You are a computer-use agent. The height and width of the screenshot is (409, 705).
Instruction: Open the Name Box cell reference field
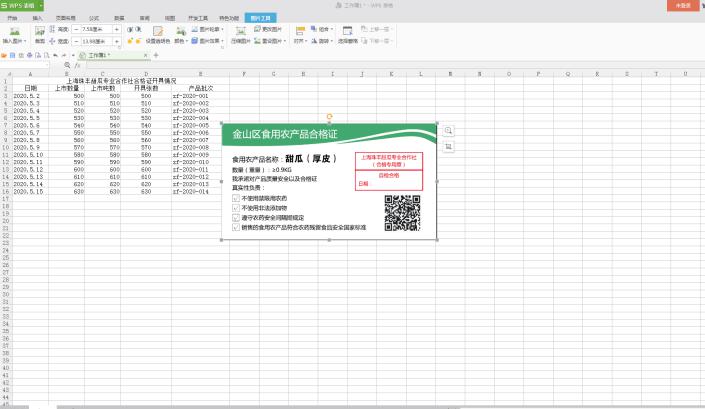(x=24, y=65)
